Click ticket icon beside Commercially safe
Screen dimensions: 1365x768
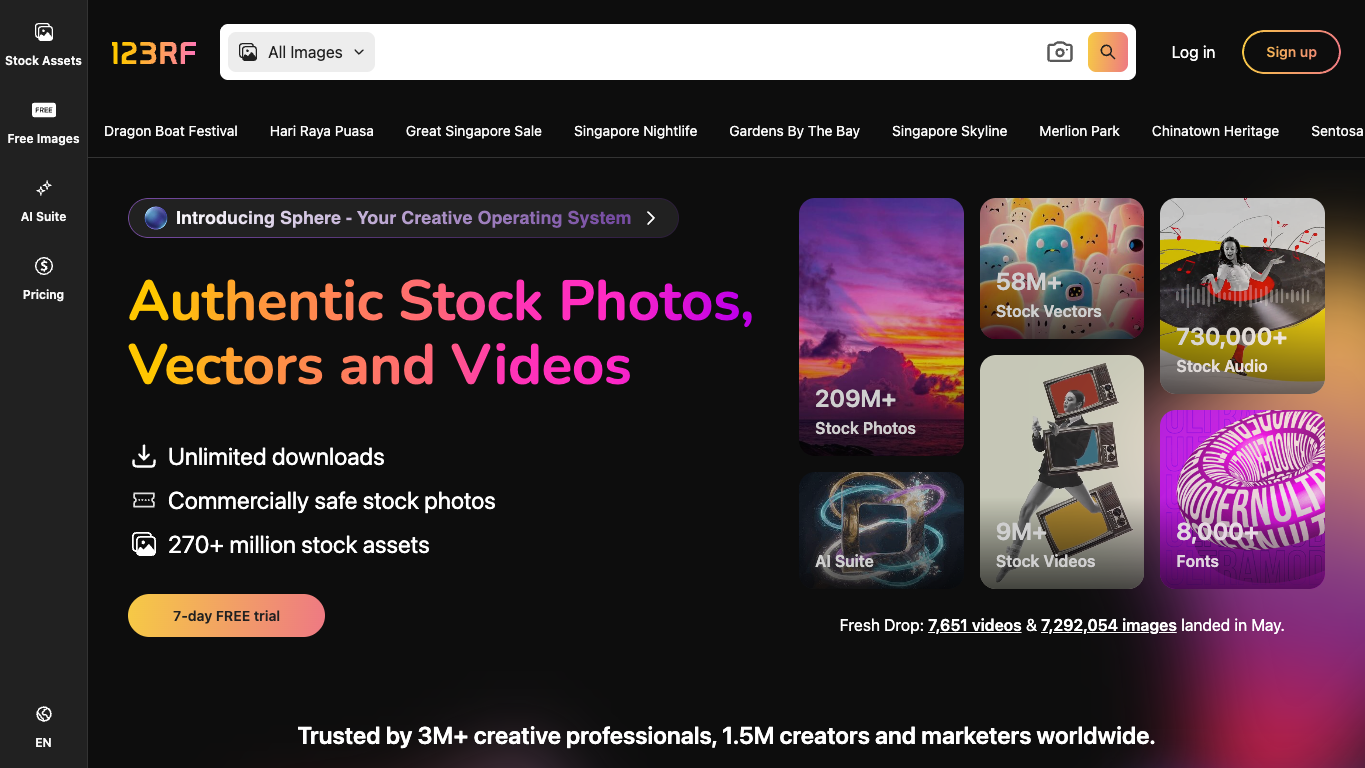click(144, 500)
